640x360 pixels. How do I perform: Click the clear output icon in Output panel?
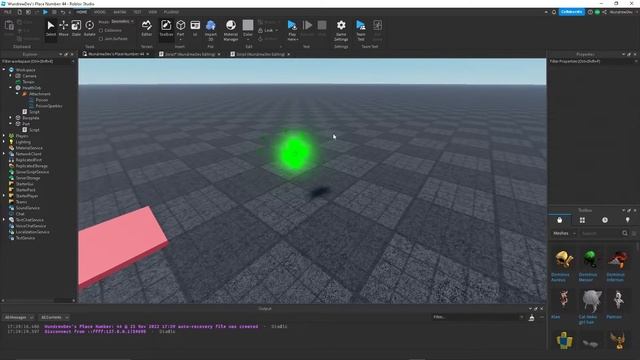(x=531, y=317)
